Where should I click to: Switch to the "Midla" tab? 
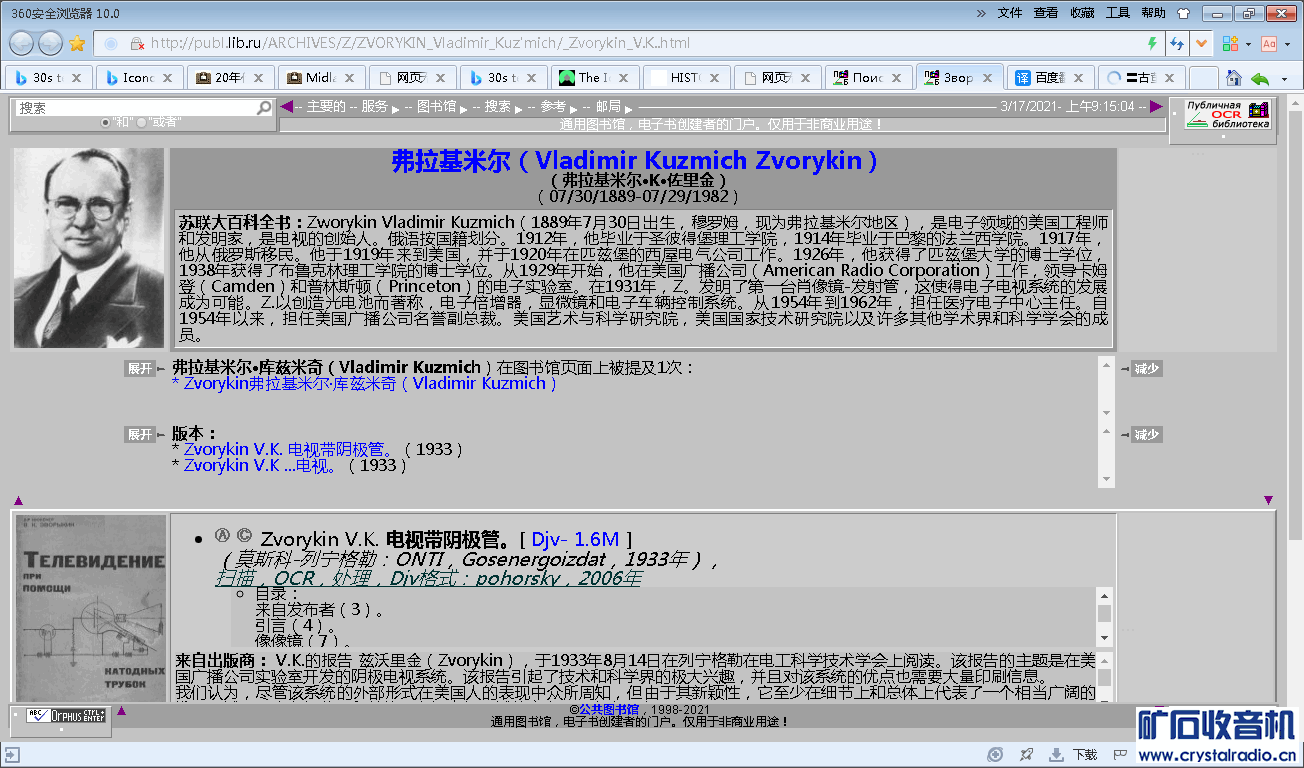click(x=320, y=78)
